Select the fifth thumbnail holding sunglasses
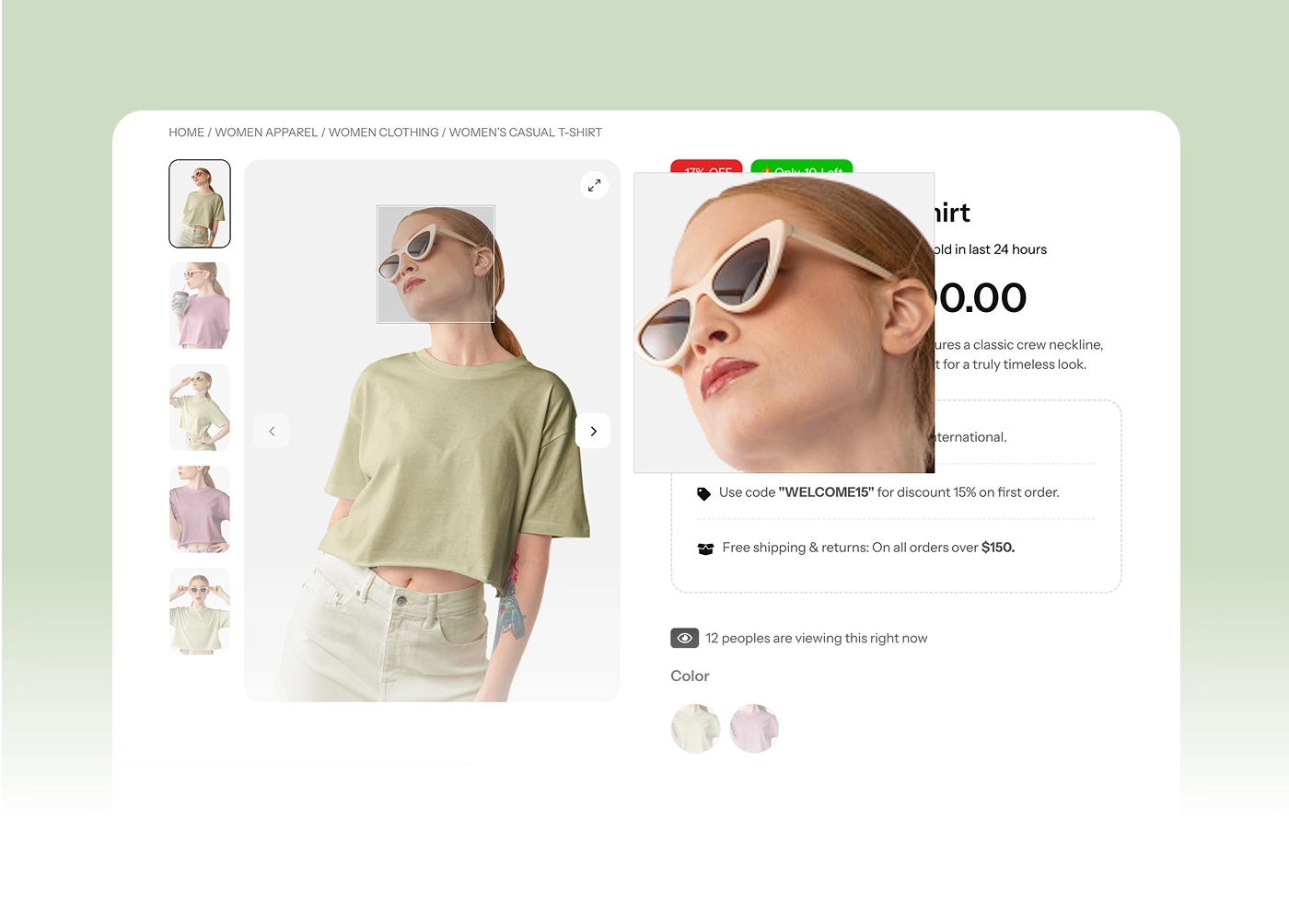This screenshot has height=924, width=1289. [x=200, y=611]
